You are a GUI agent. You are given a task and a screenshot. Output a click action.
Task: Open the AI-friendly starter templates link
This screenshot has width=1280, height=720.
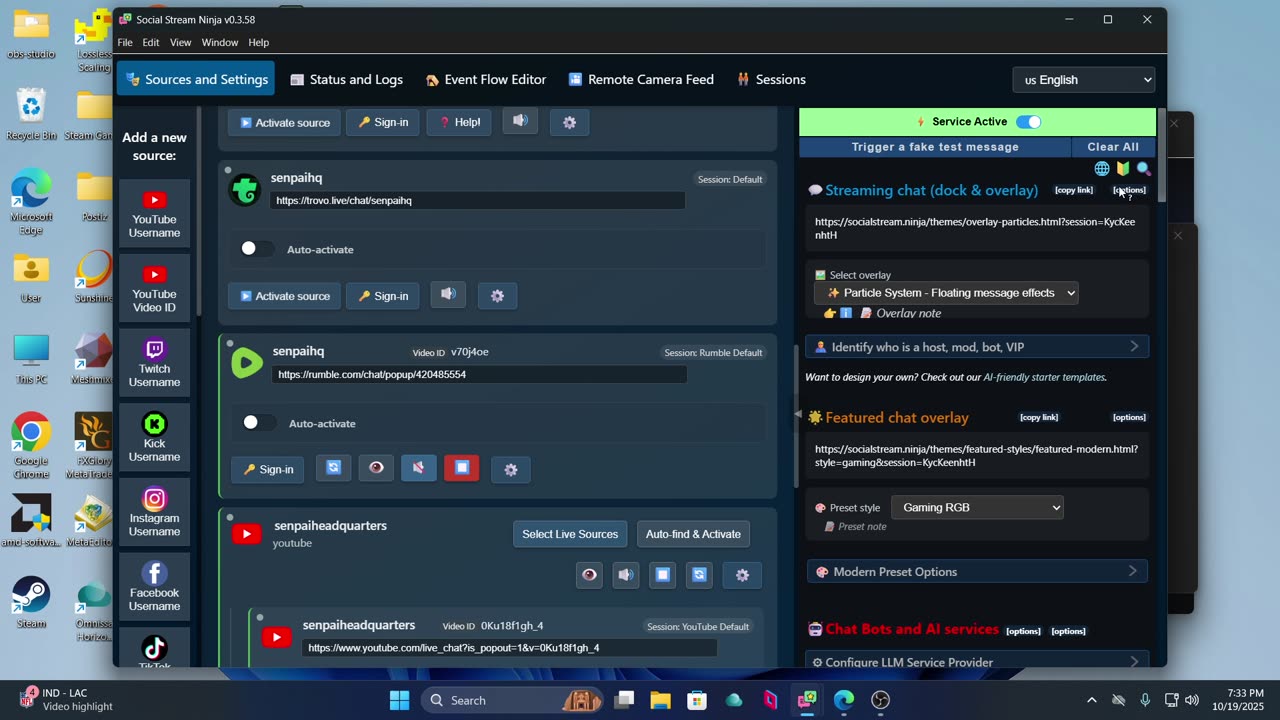(x=1044, y=377)
